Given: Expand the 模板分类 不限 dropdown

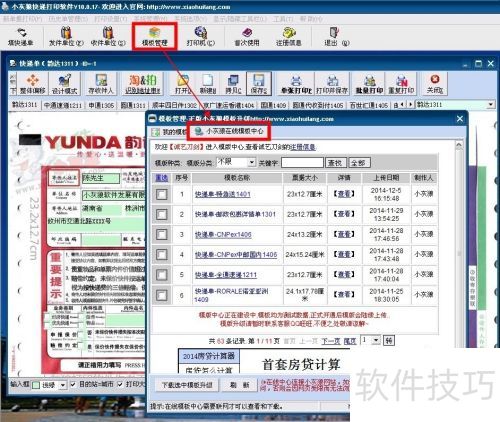Looking at the screenshot, I should pos(252,162).
